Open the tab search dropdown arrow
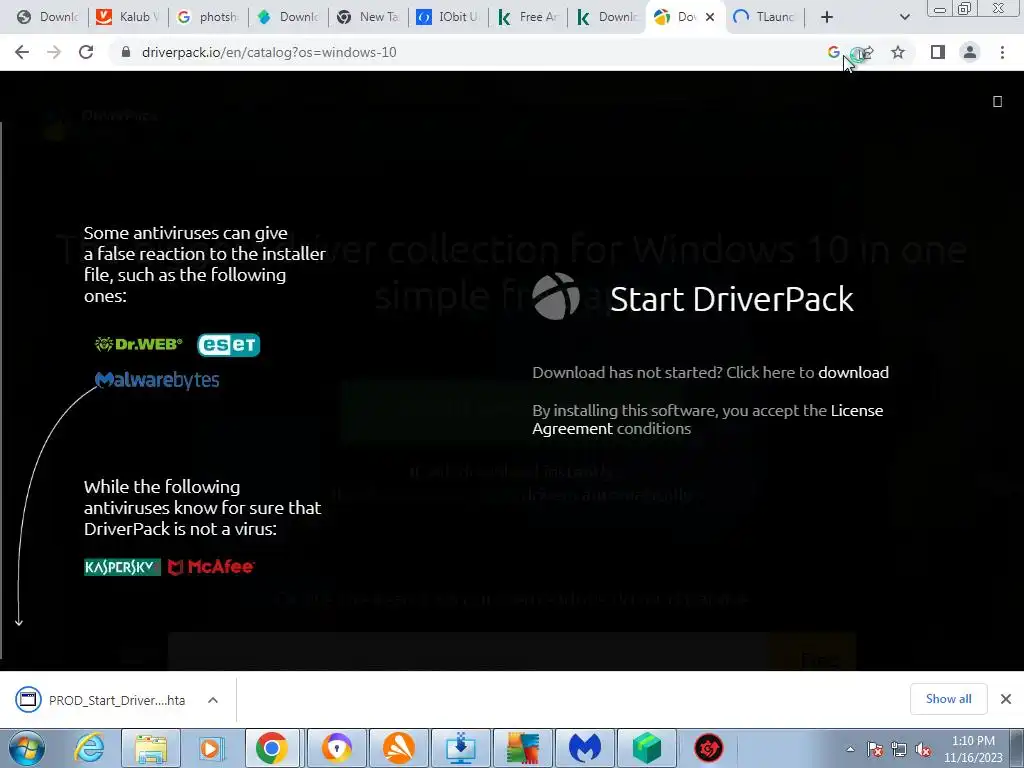Screen dimensions: 1024x768 904,17
